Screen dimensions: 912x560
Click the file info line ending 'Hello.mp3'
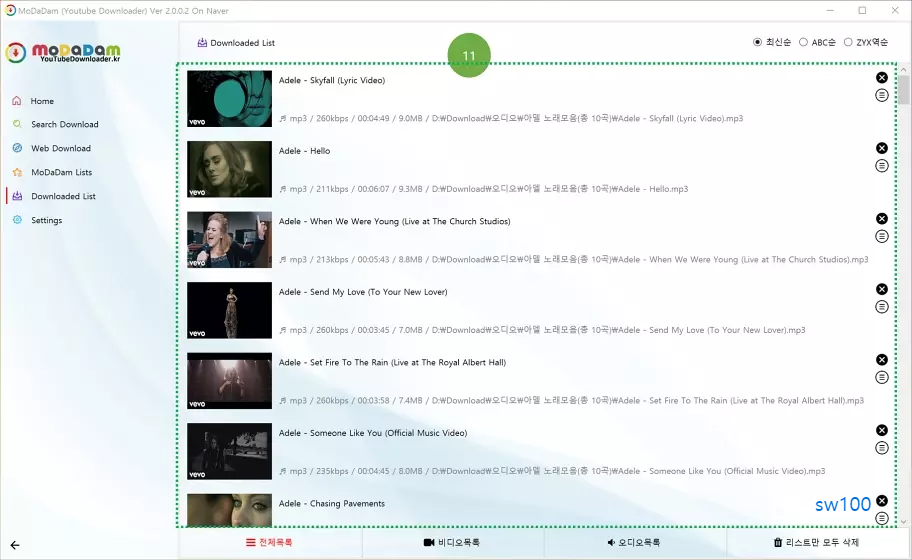pos(483,189)
